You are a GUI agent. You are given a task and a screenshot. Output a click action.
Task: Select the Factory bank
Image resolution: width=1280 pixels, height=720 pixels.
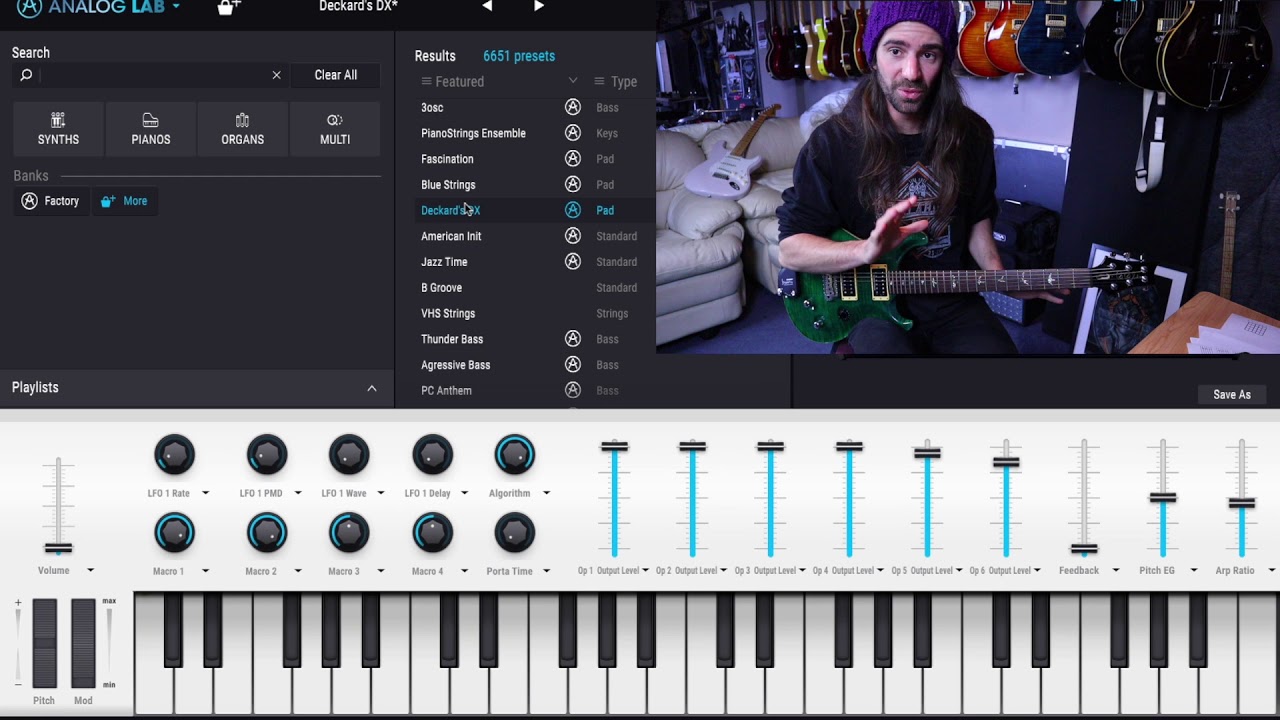pos(50,201)
